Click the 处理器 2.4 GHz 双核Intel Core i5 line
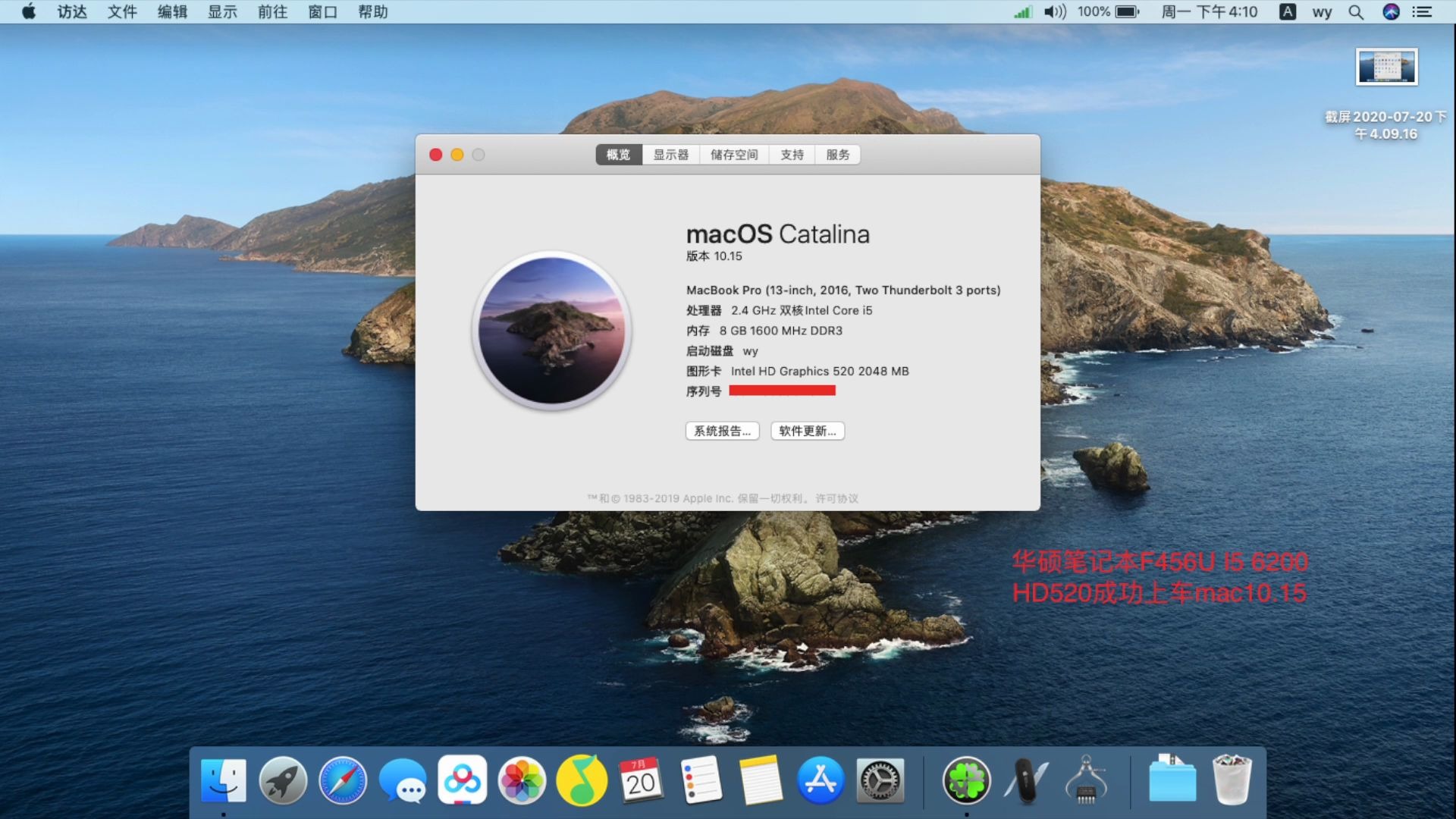Viewport: 1456px width, 819px height. (x=780, y=311)
